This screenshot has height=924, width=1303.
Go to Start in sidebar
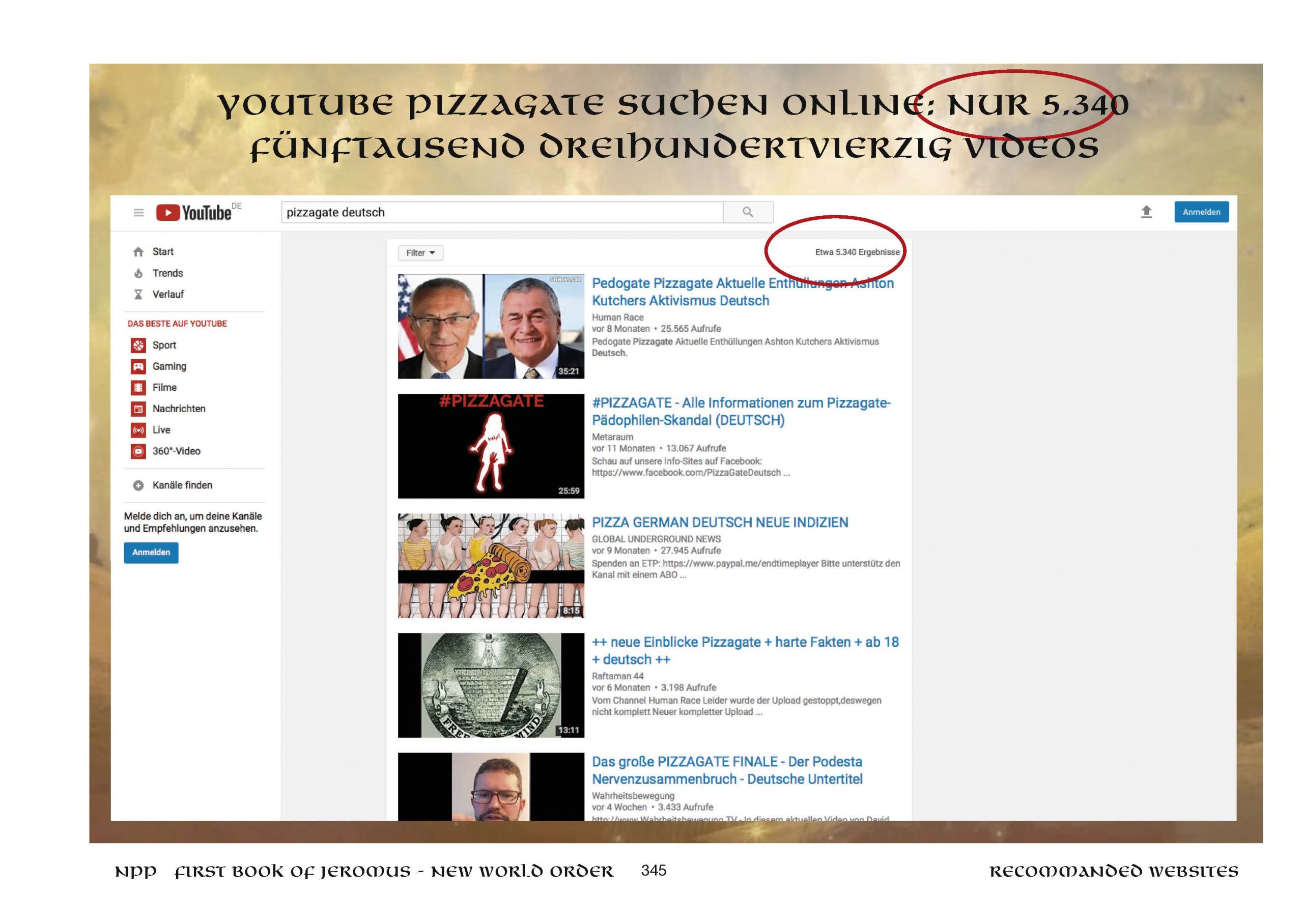(x=162, y=252)
